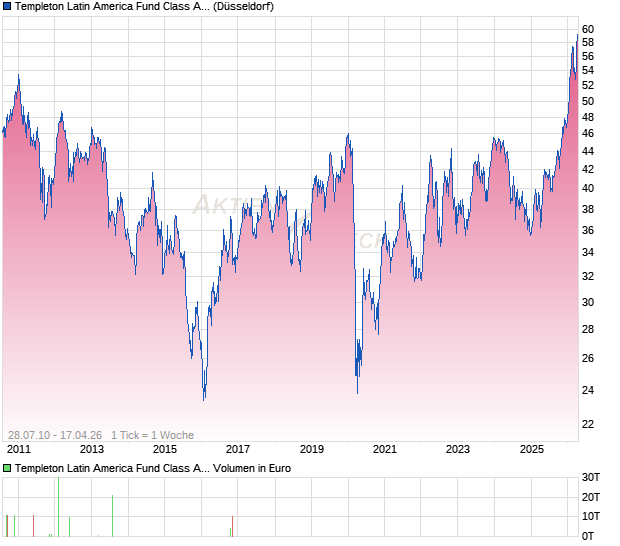Click the 60 price axis label
Screen dimensions: 620x546
click(x=588, y=29)
